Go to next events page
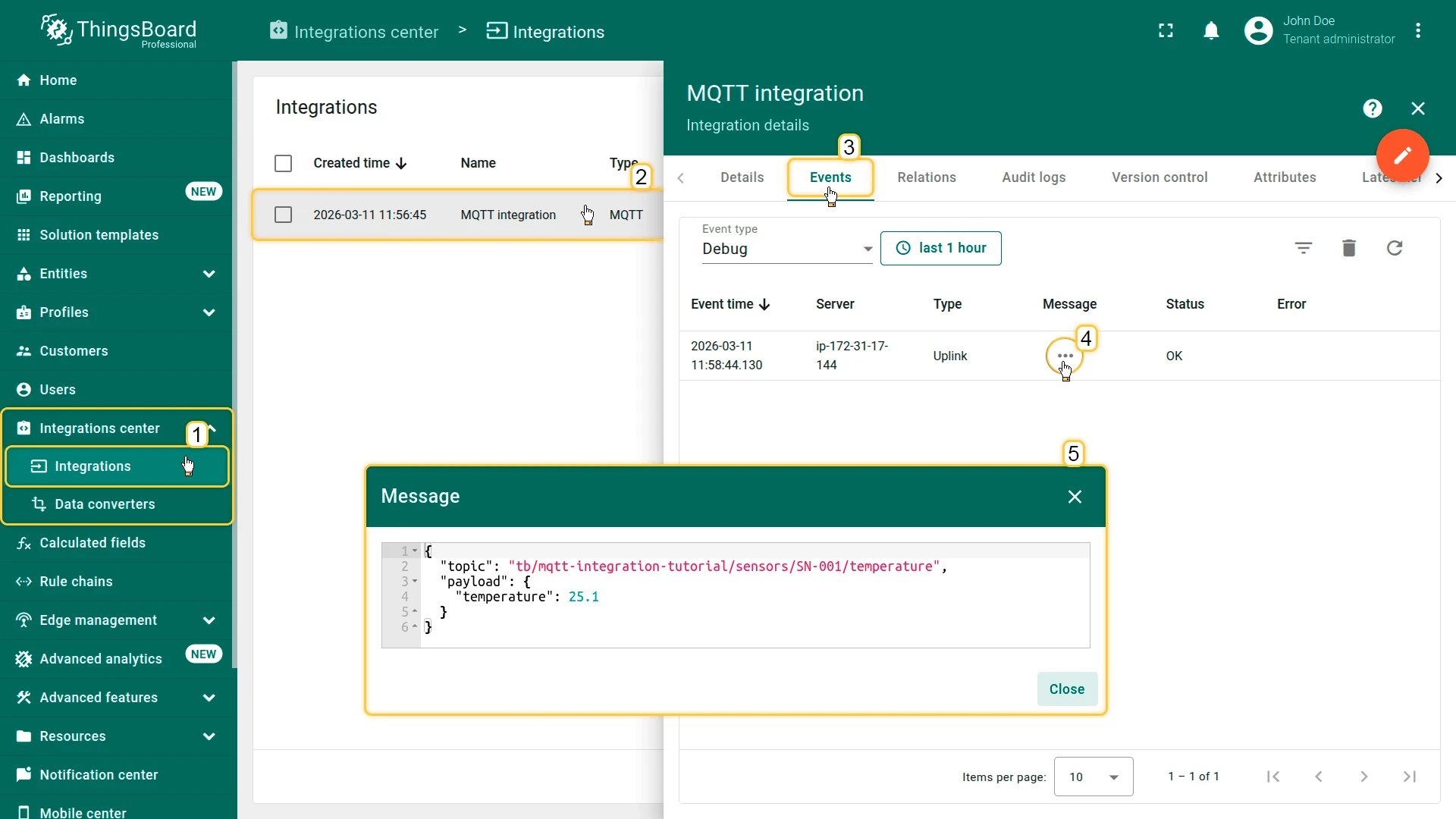Image resolution: width=1456 pixels, height=819 pixels. [1364, 777]
